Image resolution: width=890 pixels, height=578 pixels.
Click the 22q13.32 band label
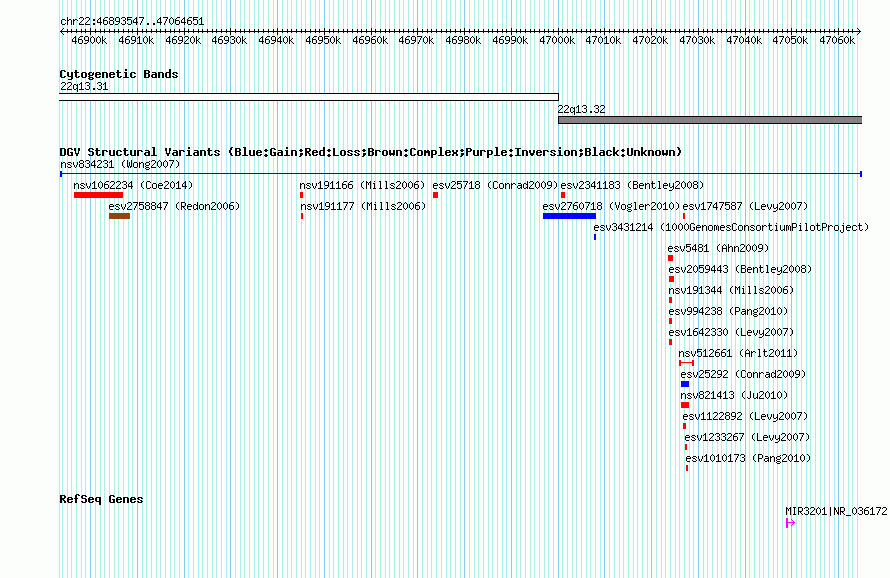coord(581,110)
